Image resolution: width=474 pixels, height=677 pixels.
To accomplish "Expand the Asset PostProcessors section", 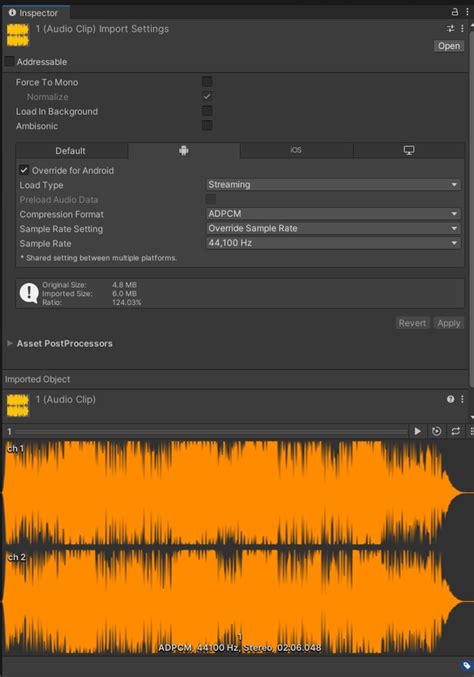I will 9,343.
